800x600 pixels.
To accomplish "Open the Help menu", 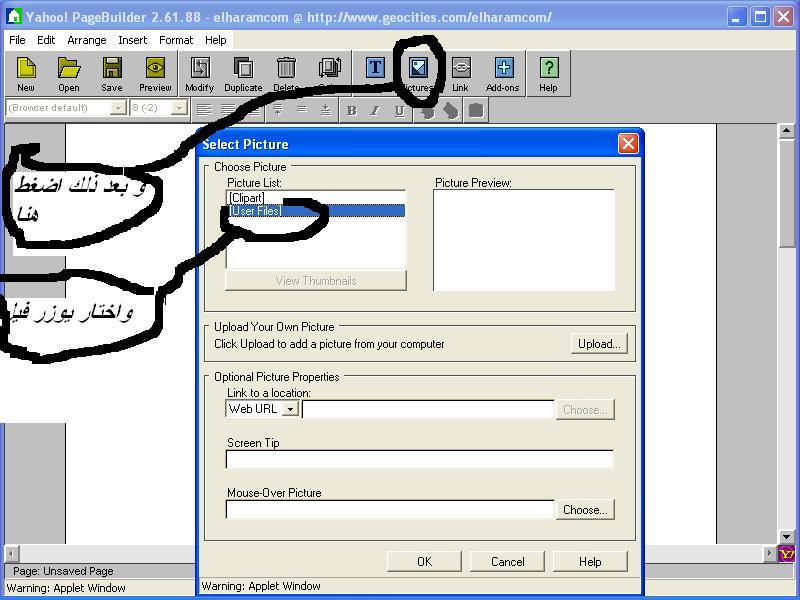I will 215,40.
